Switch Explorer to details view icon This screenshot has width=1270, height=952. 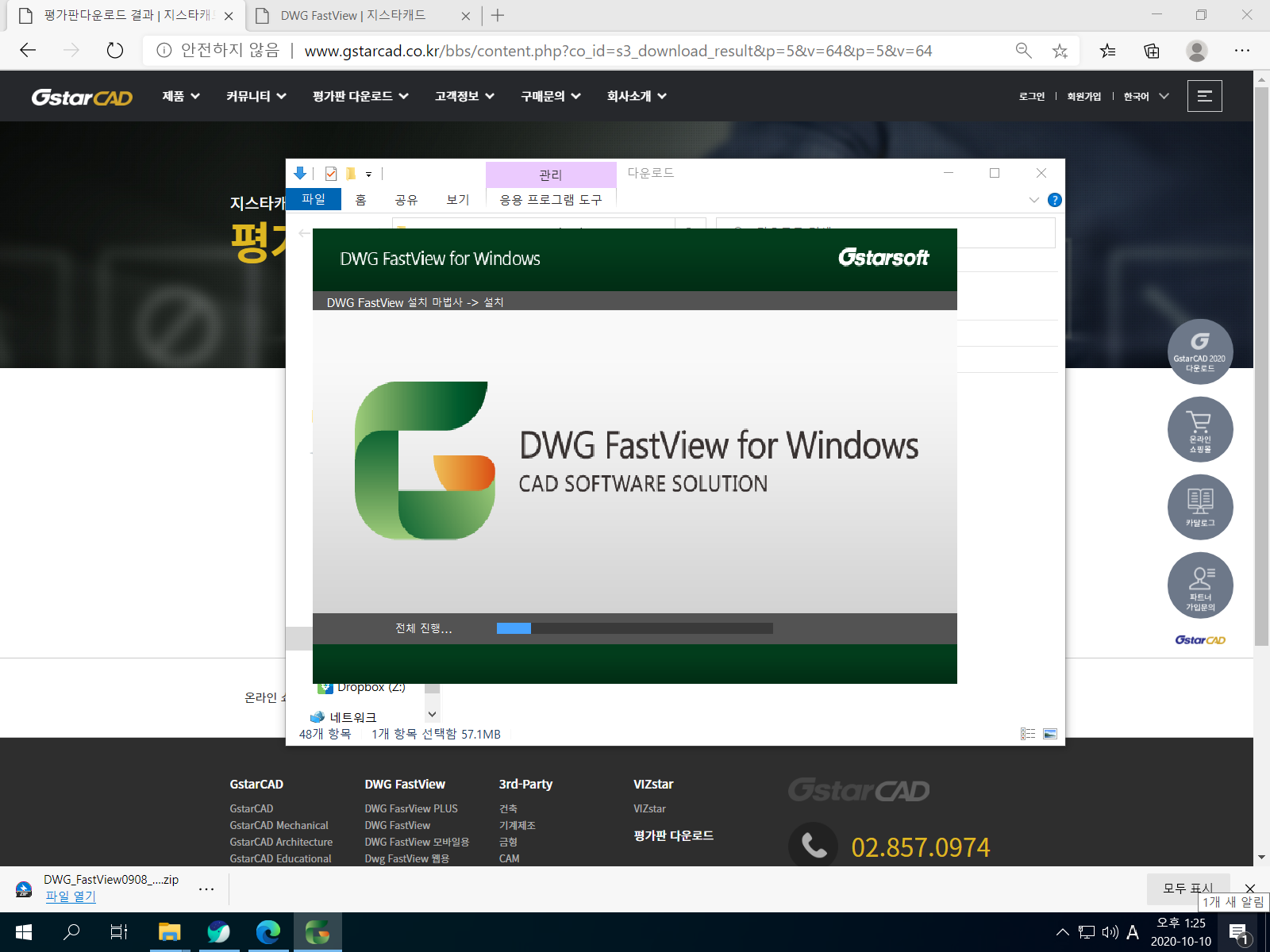[x=1028, y=734]
